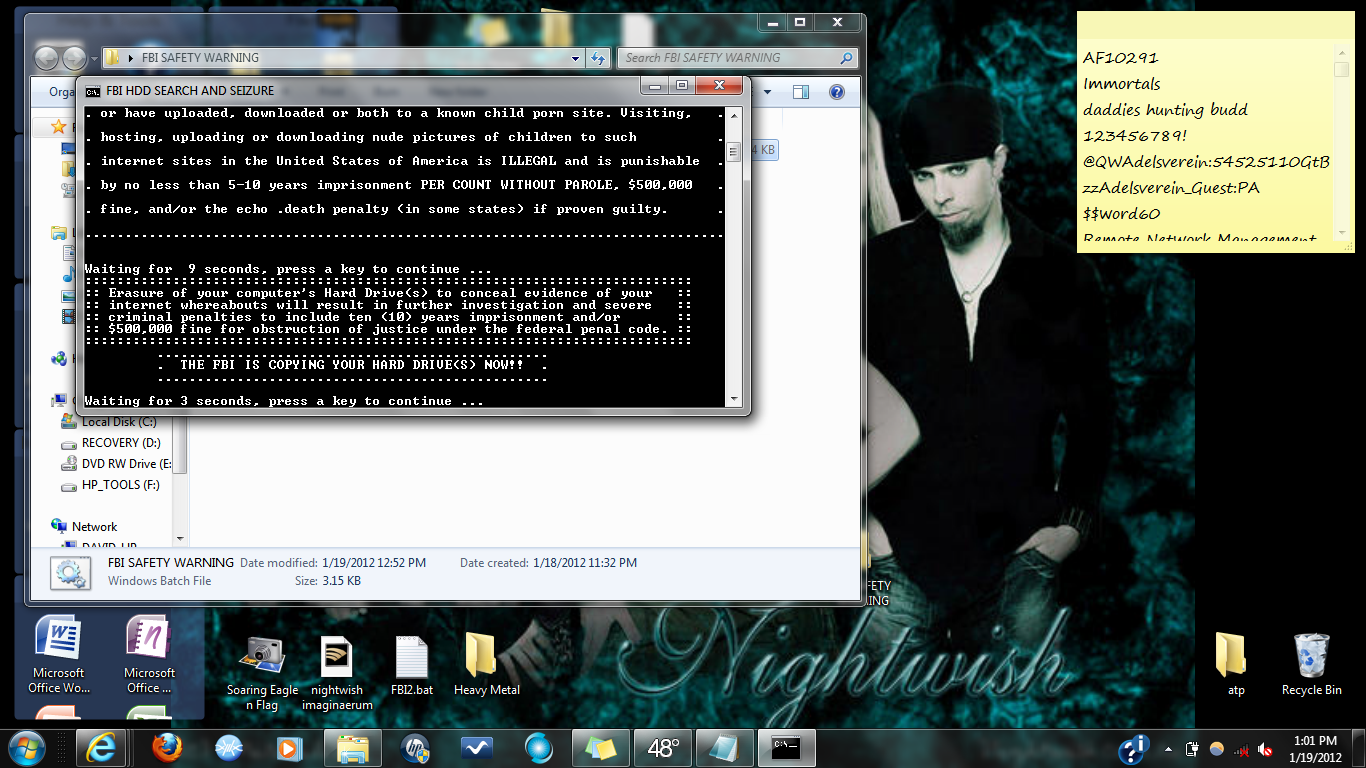Click "Waiting for 9 seconds" console line
The image size is (1366, 768).
(288, 269)
